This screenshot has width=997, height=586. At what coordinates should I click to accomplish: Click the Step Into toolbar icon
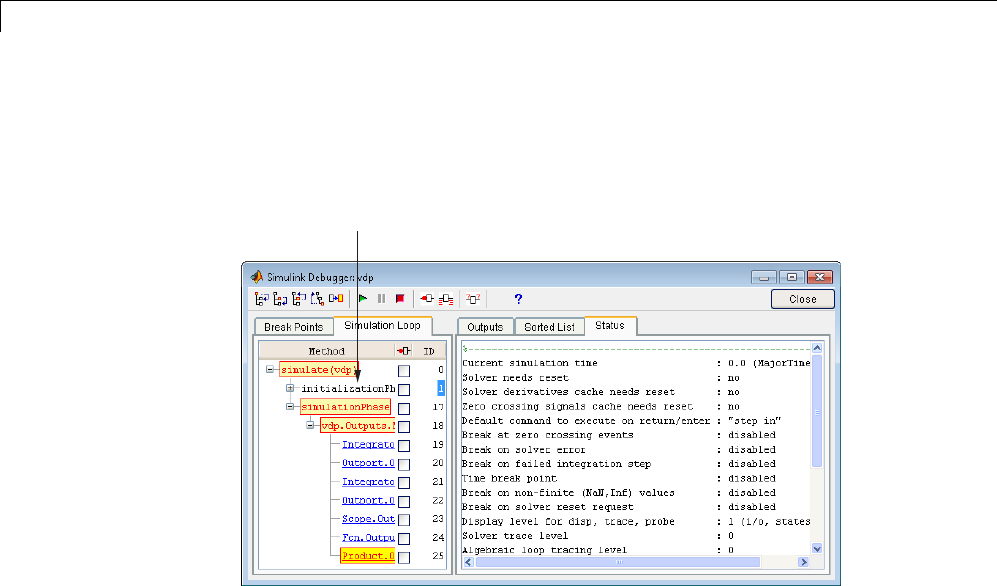click(x=261, y=299)
